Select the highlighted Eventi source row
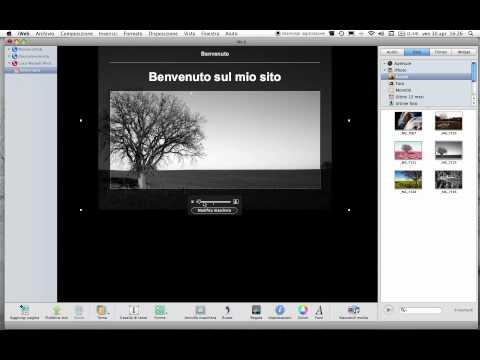Viewport: 480px width, 360px height. (426, 77)
